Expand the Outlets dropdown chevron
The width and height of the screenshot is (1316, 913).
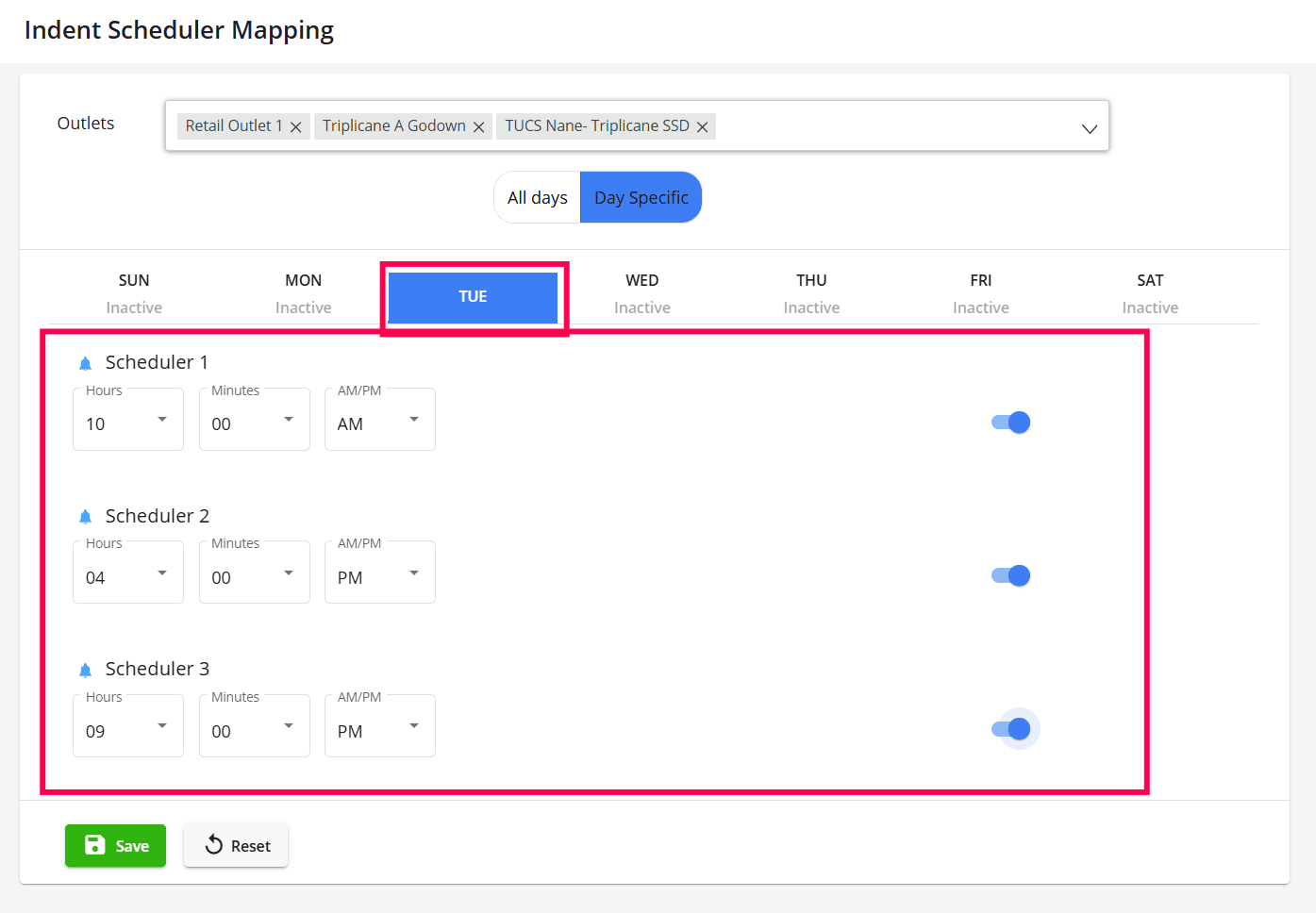[x=1090, y=128]
